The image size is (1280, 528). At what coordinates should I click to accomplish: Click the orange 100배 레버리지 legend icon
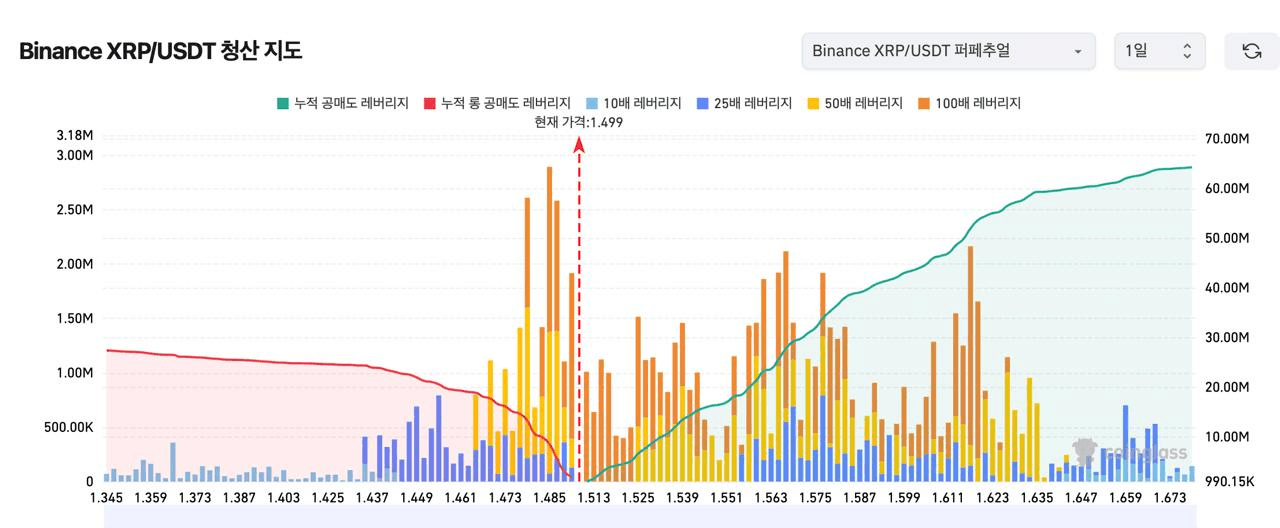(x=926, y=103)
